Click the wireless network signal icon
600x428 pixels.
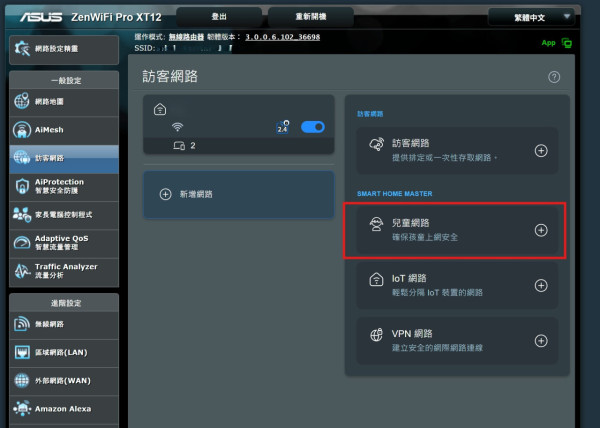pyautogui.click(x=22, y=324)
